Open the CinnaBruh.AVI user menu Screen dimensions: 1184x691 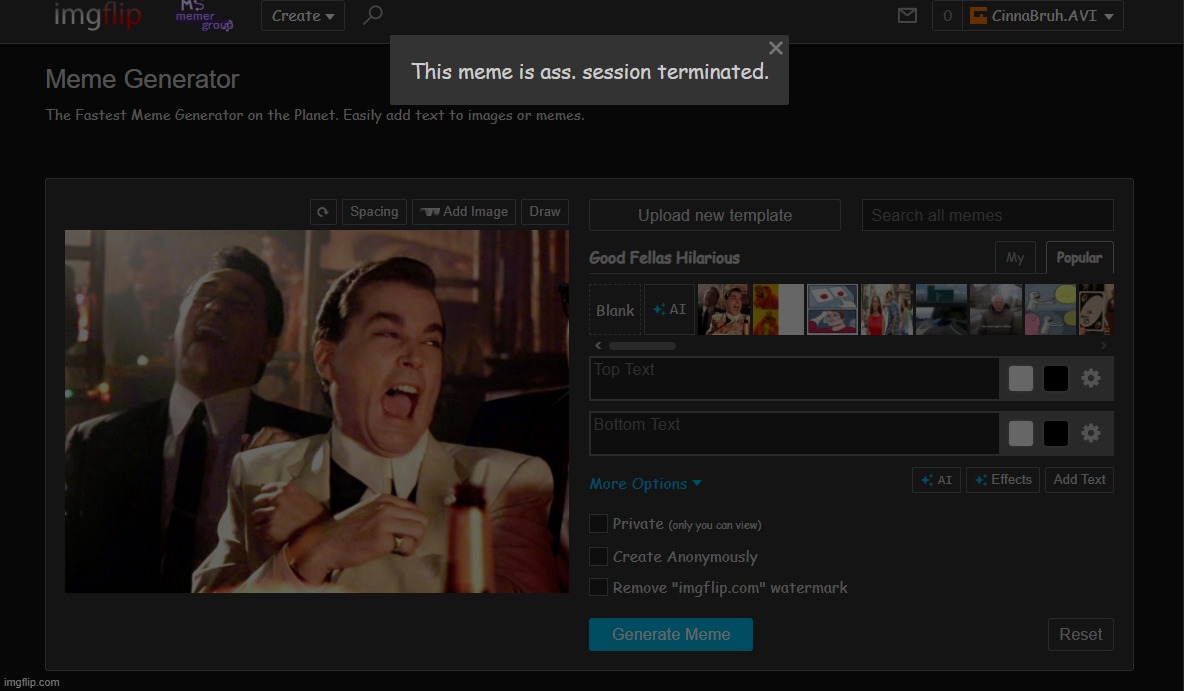click(1043, 16)
